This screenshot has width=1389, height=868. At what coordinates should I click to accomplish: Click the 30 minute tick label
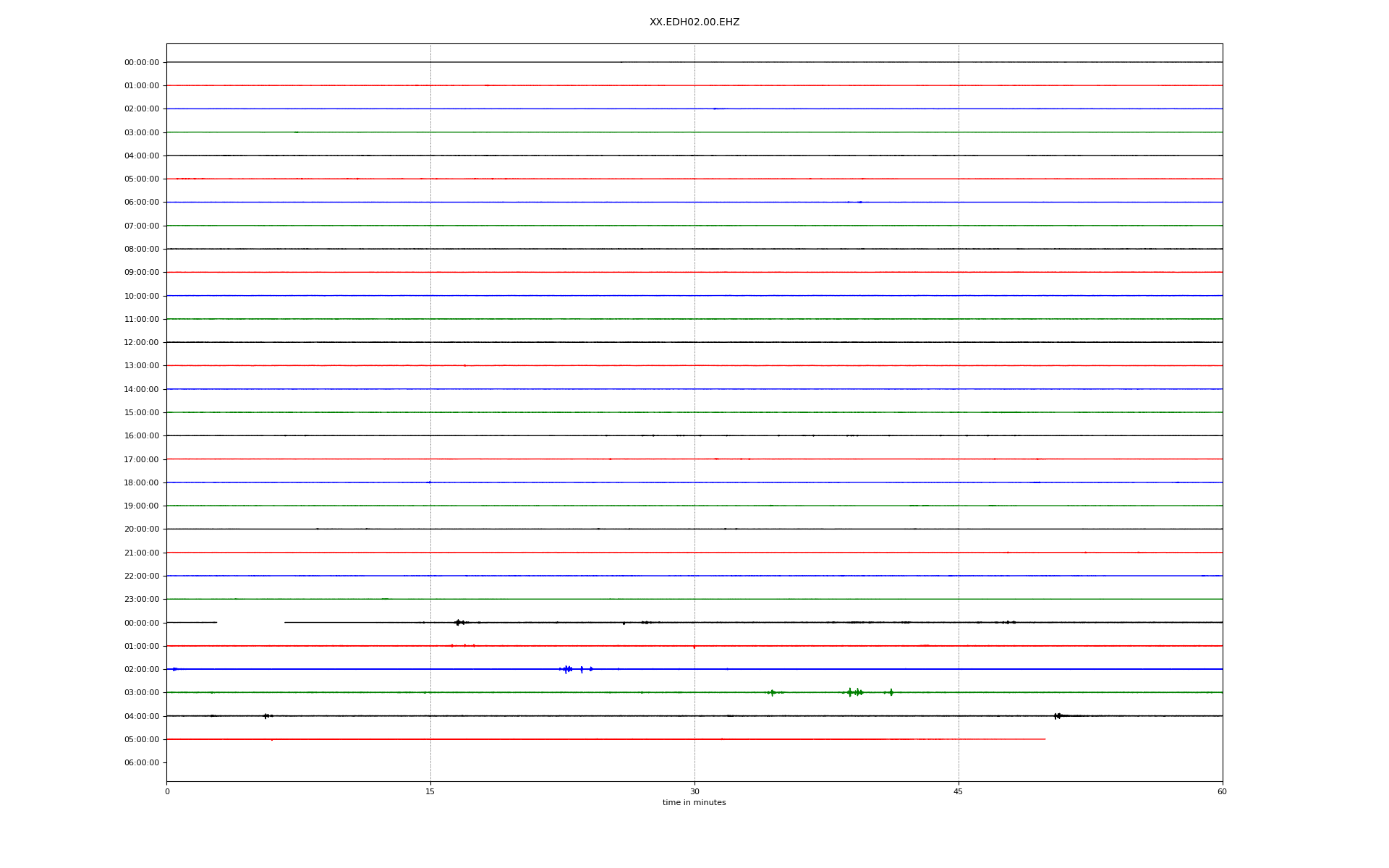(x=694, y=791)
